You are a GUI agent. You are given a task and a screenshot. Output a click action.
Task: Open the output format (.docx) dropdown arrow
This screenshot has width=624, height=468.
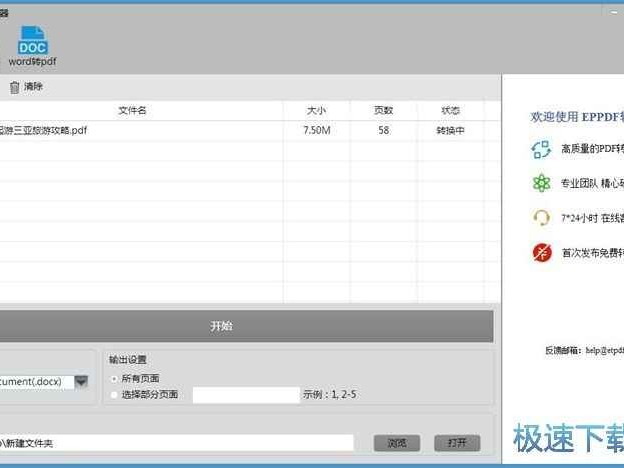tap(81, 381)
